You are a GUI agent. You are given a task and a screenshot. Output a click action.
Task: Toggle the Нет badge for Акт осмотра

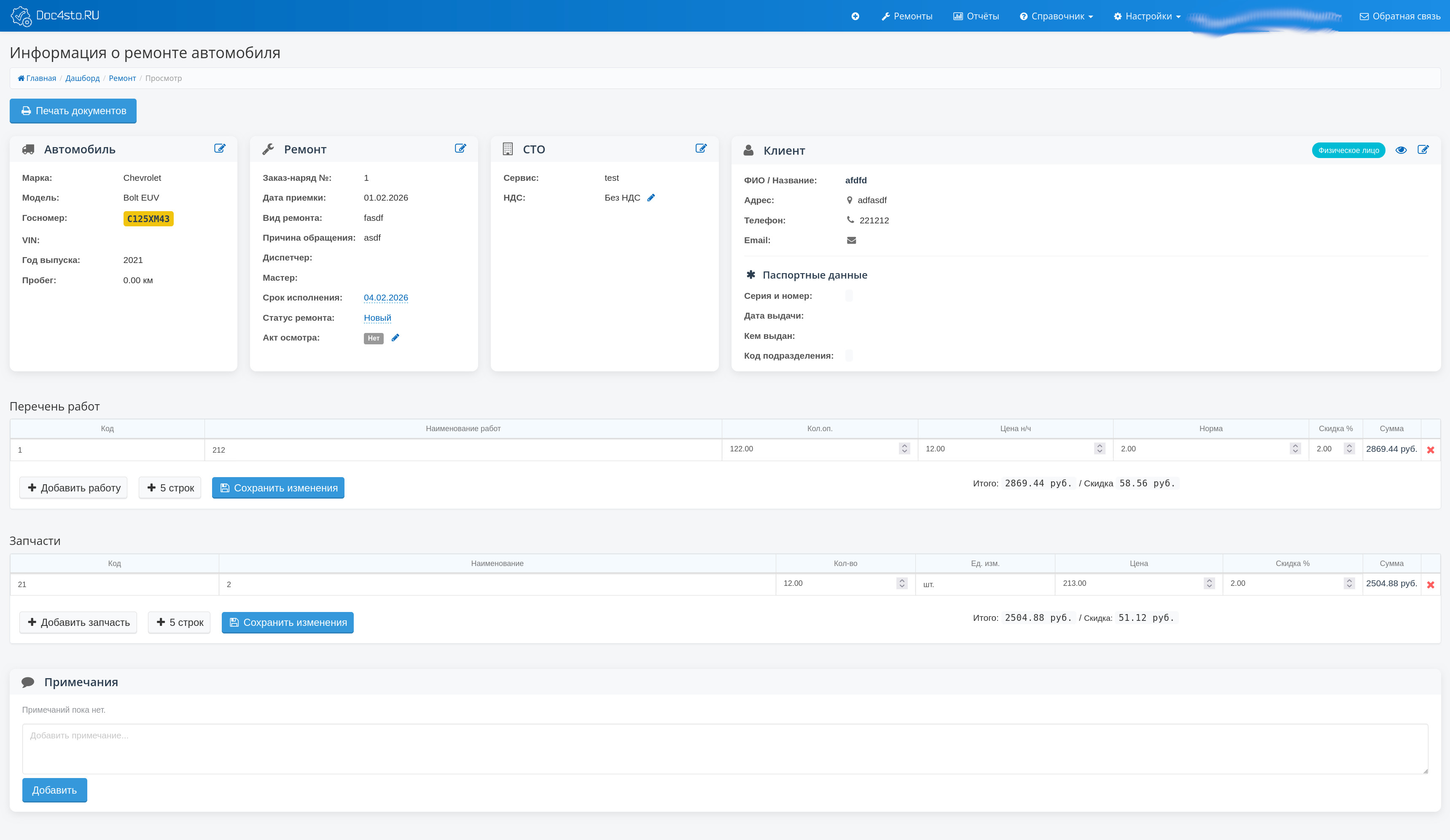coord(374,338)
